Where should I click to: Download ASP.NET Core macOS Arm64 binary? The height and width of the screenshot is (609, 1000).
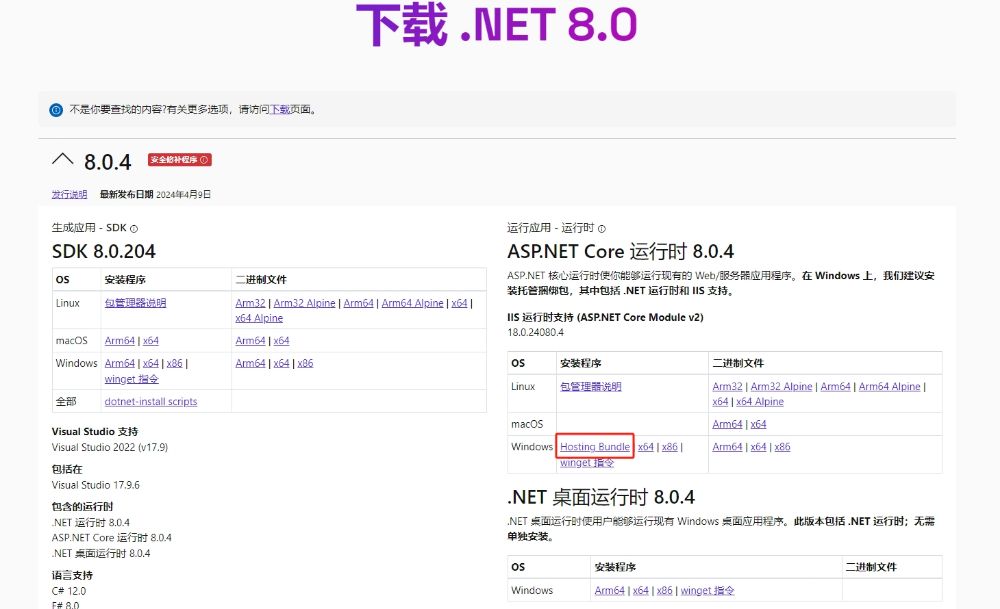click(x=728, y=424)
